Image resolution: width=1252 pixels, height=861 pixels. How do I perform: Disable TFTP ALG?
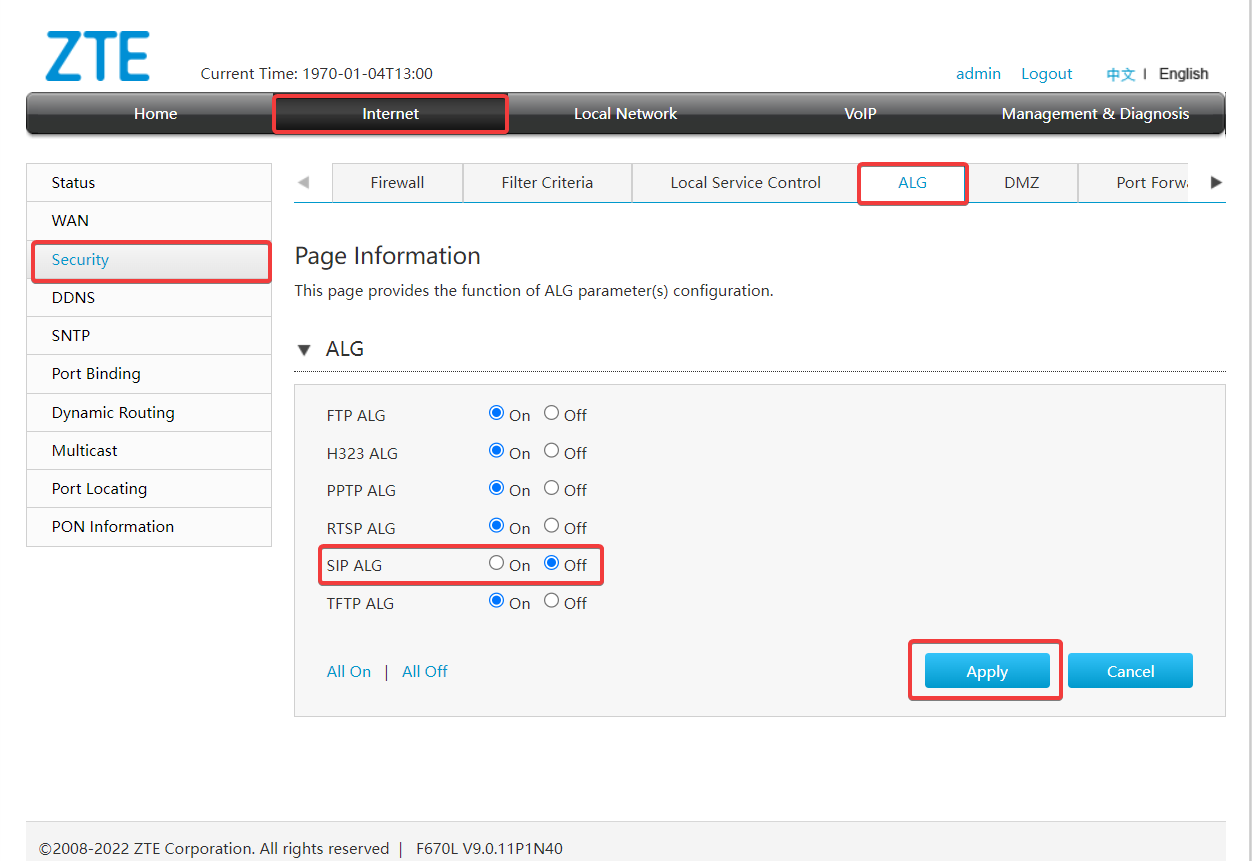551,601
